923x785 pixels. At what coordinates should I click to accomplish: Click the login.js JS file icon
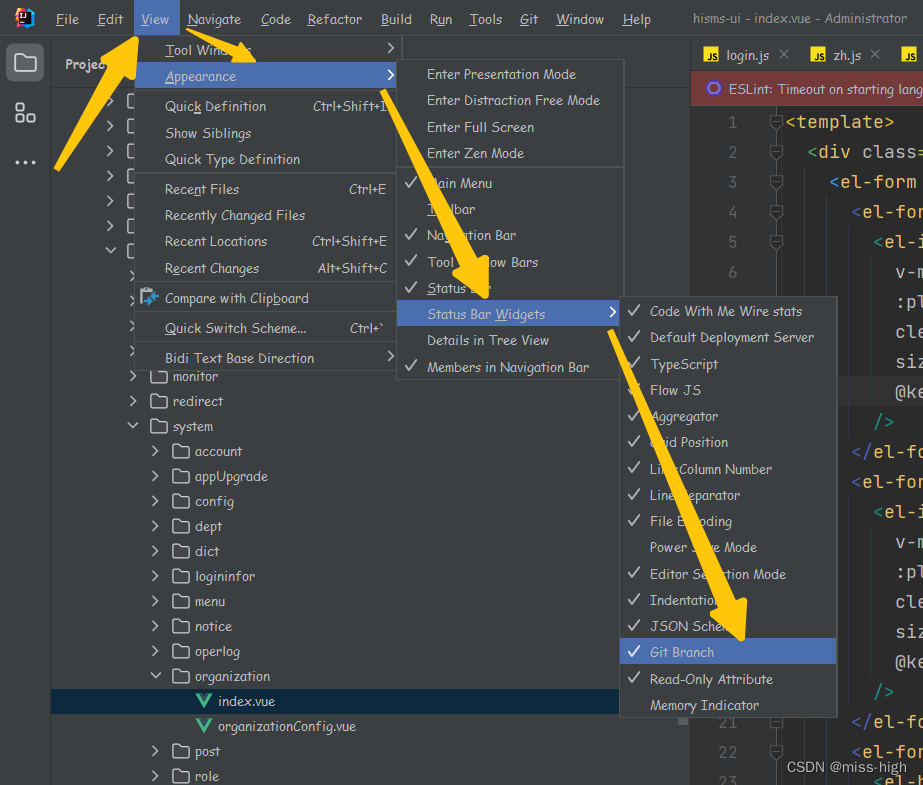(711, 55)
